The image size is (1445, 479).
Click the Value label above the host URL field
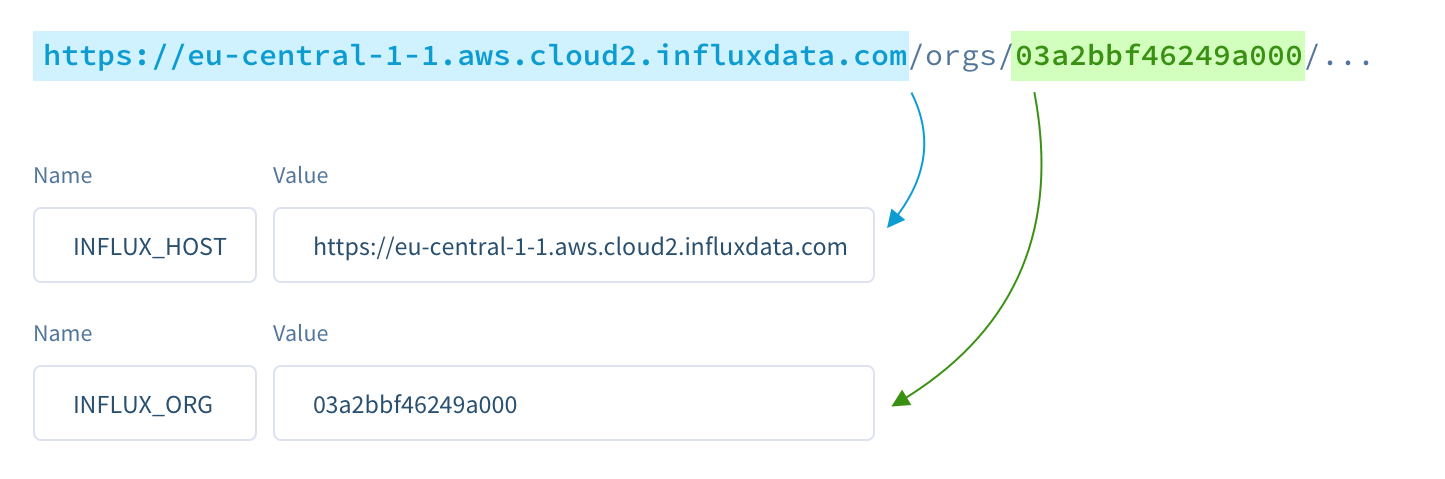tap(300, 176)
